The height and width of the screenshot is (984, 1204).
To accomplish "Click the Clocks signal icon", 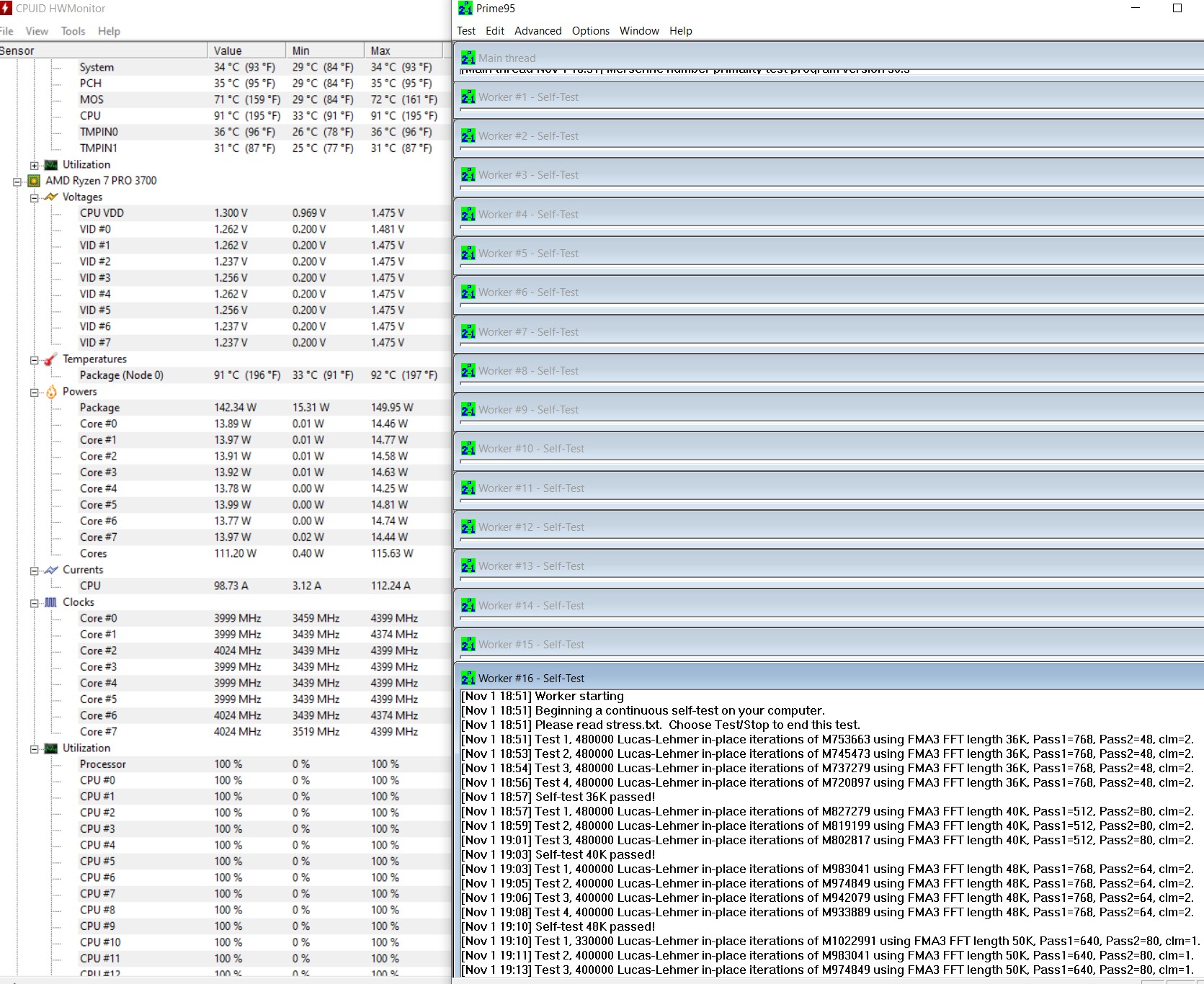I will tap(51, 602).
